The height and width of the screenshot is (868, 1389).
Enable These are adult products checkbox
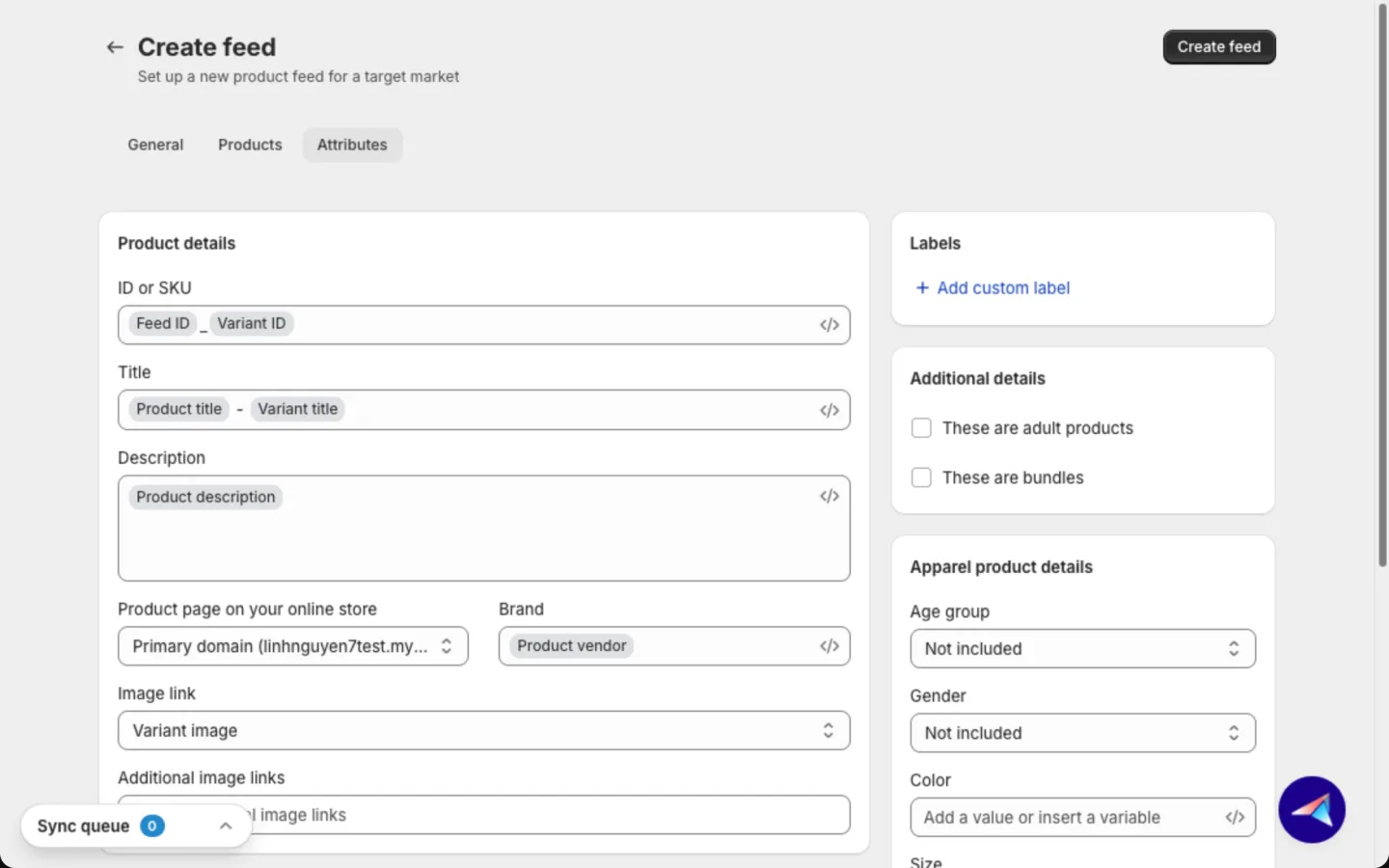click(921, 428)
